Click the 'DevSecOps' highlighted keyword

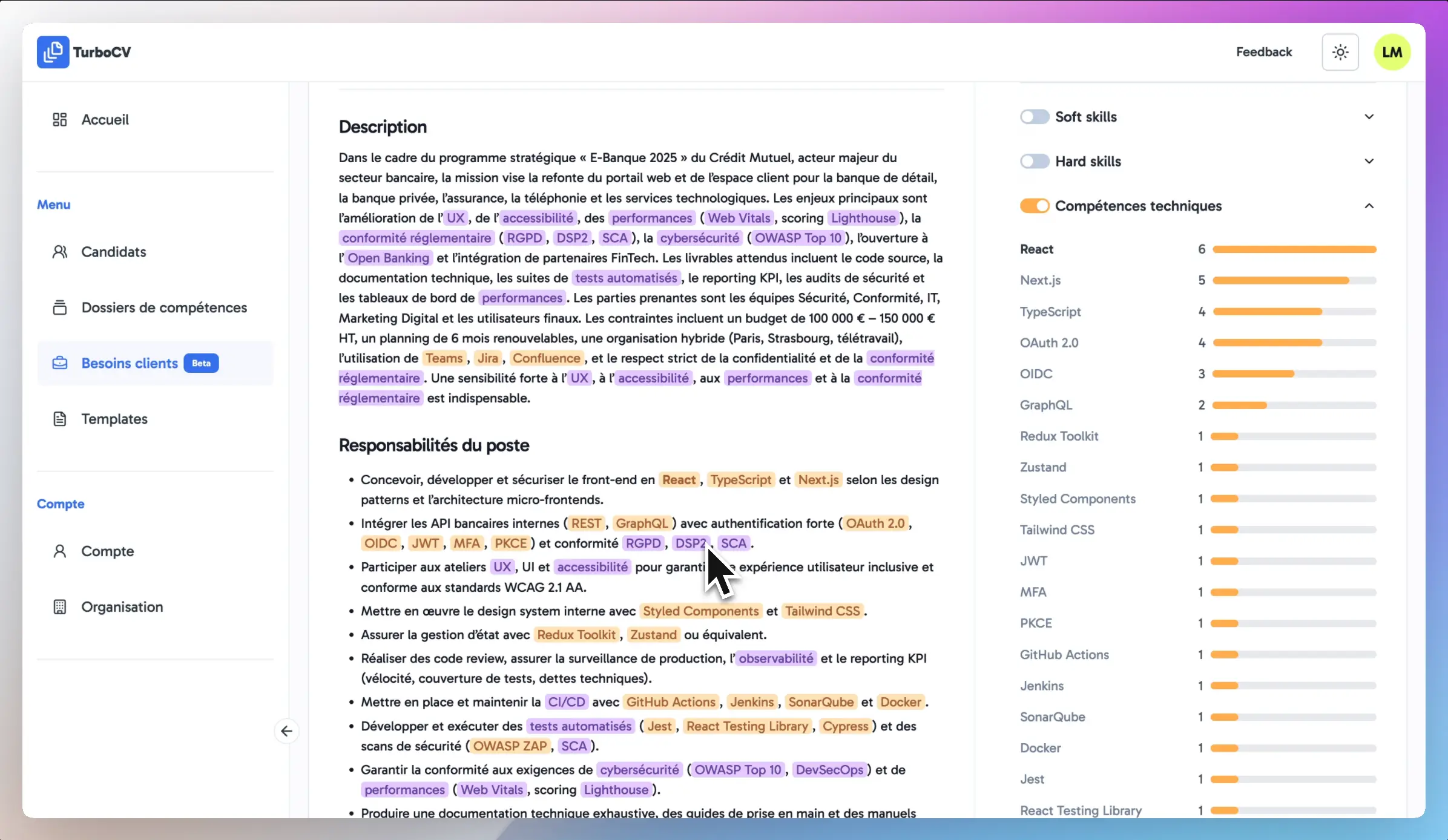point(829,770)
